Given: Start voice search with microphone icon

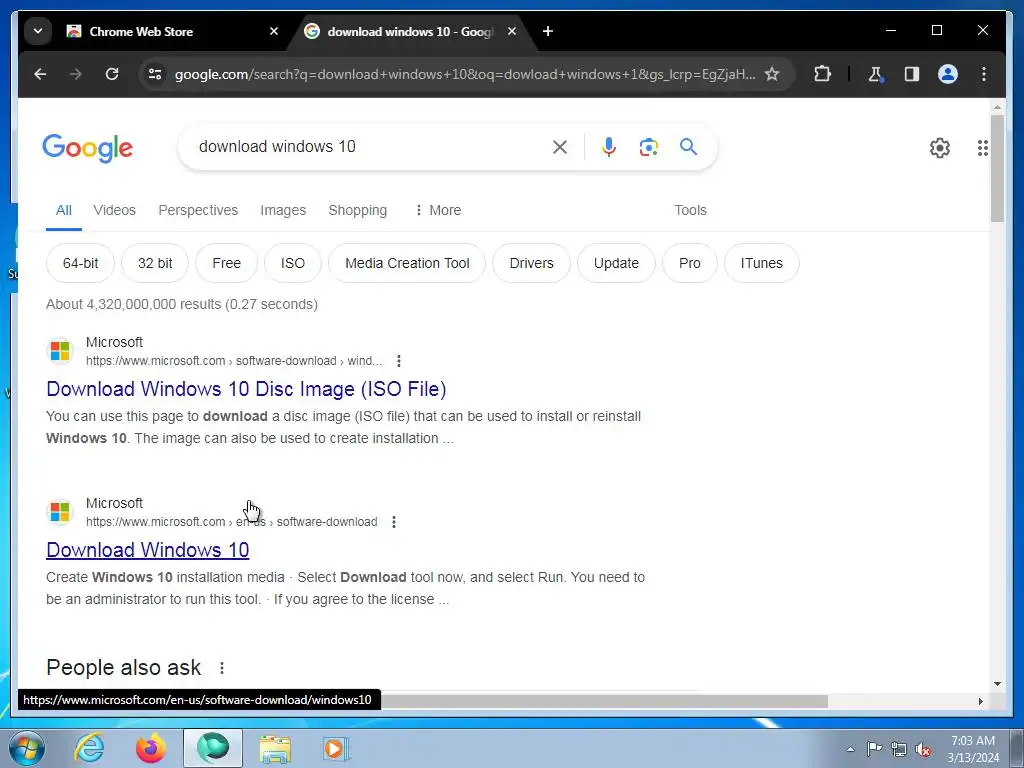Looking at the screenshot, I should [609, 147].
